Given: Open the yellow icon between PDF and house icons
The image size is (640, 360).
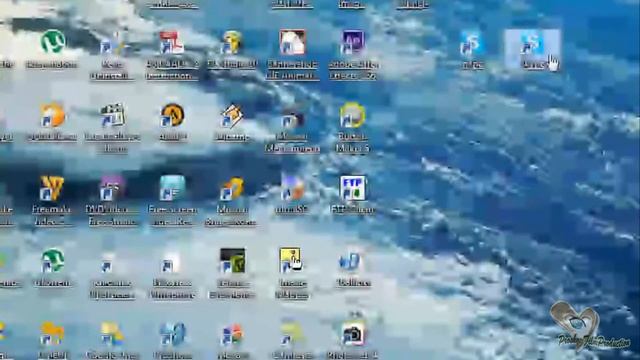Looking at the screenshot, I should pyautogui.click(x=231, y=42).
